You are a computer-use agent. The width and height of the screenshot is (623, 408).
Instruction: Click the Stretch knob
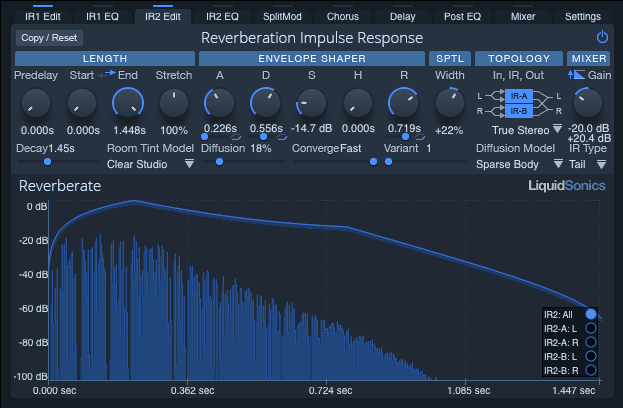(x=174, y=103)
